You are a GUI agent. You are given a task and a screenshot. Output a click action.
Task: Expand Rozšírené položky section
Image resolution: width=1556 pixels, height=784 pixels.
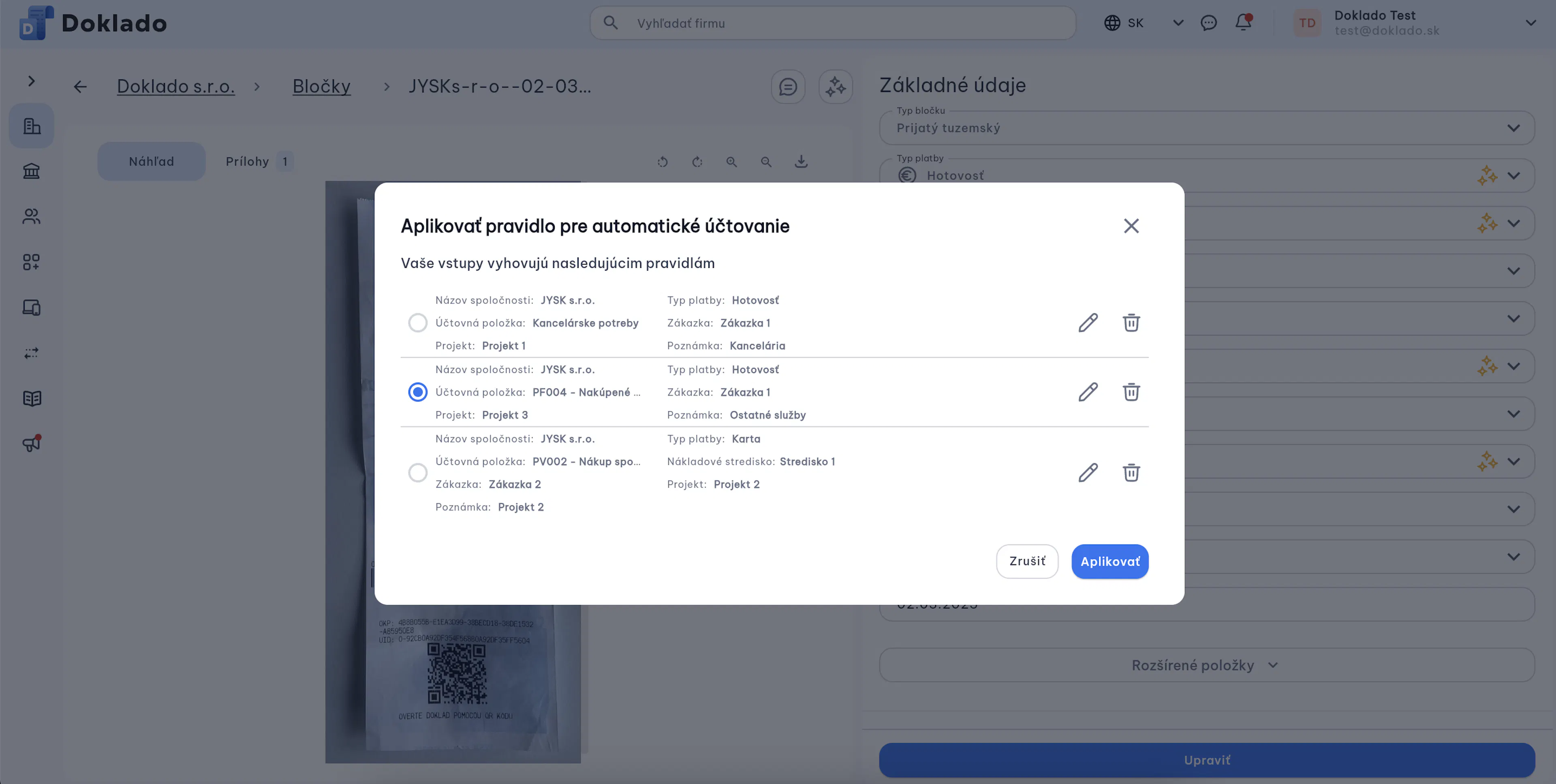pos(1206,665)
